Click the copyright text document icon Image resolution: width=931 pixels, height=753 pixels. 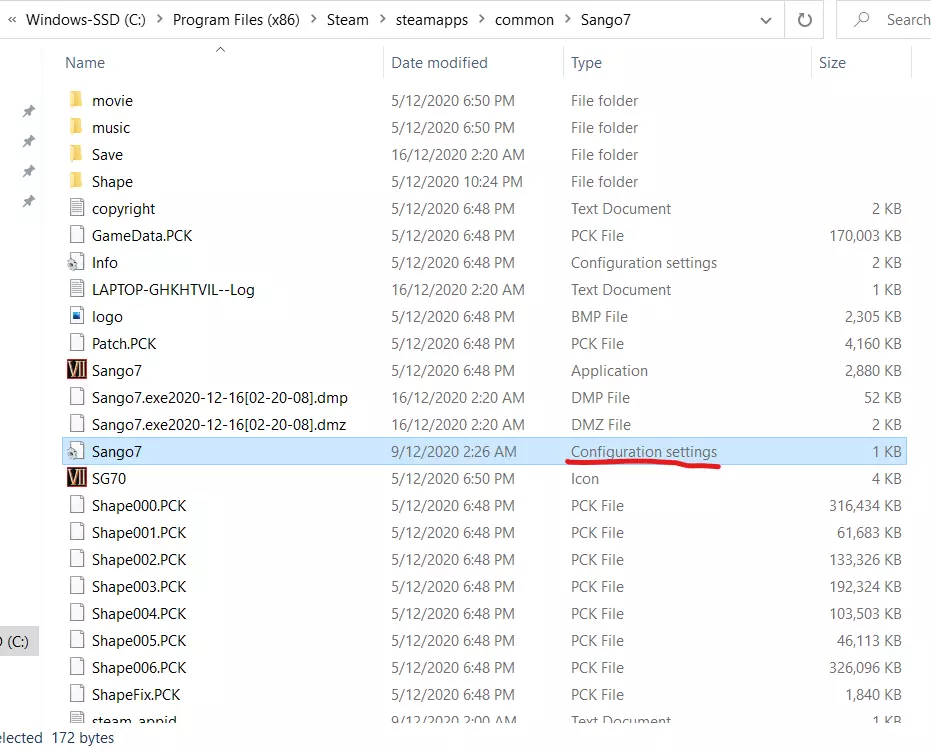(77, 208)
